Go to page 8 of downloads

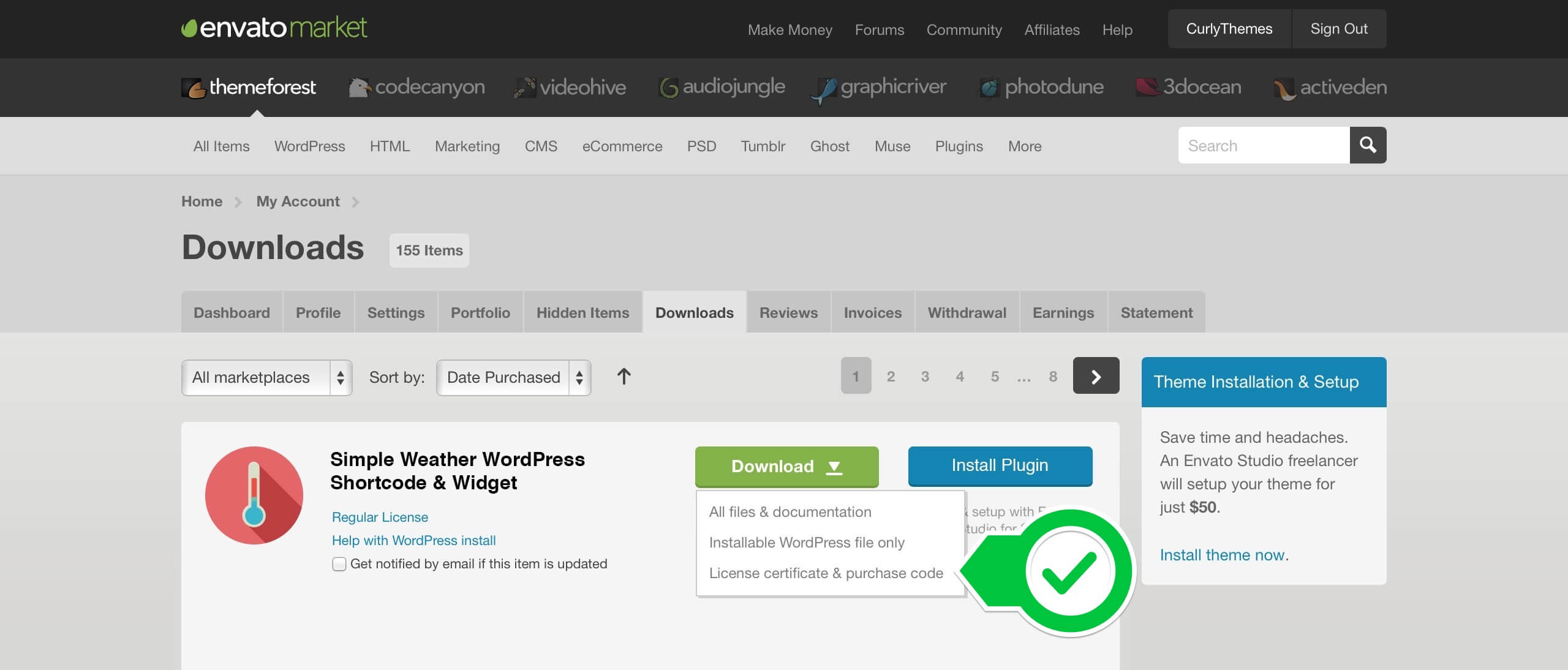[x=1053, y=376]
